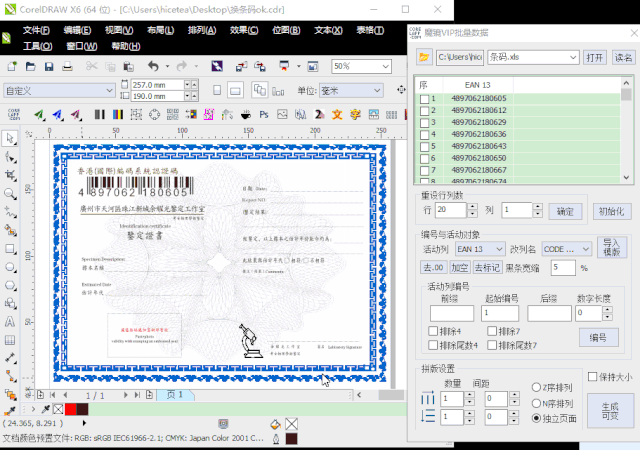Open the 工具(O) menu
Screen dimensions: 640x450
(37, 46)
